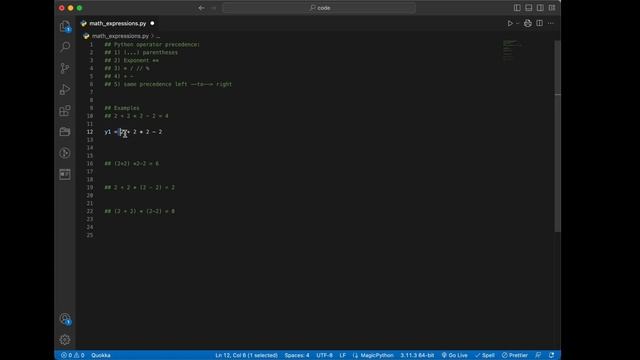
Task: Open the editor More Actions ellipsis
Action: [551, 23]
